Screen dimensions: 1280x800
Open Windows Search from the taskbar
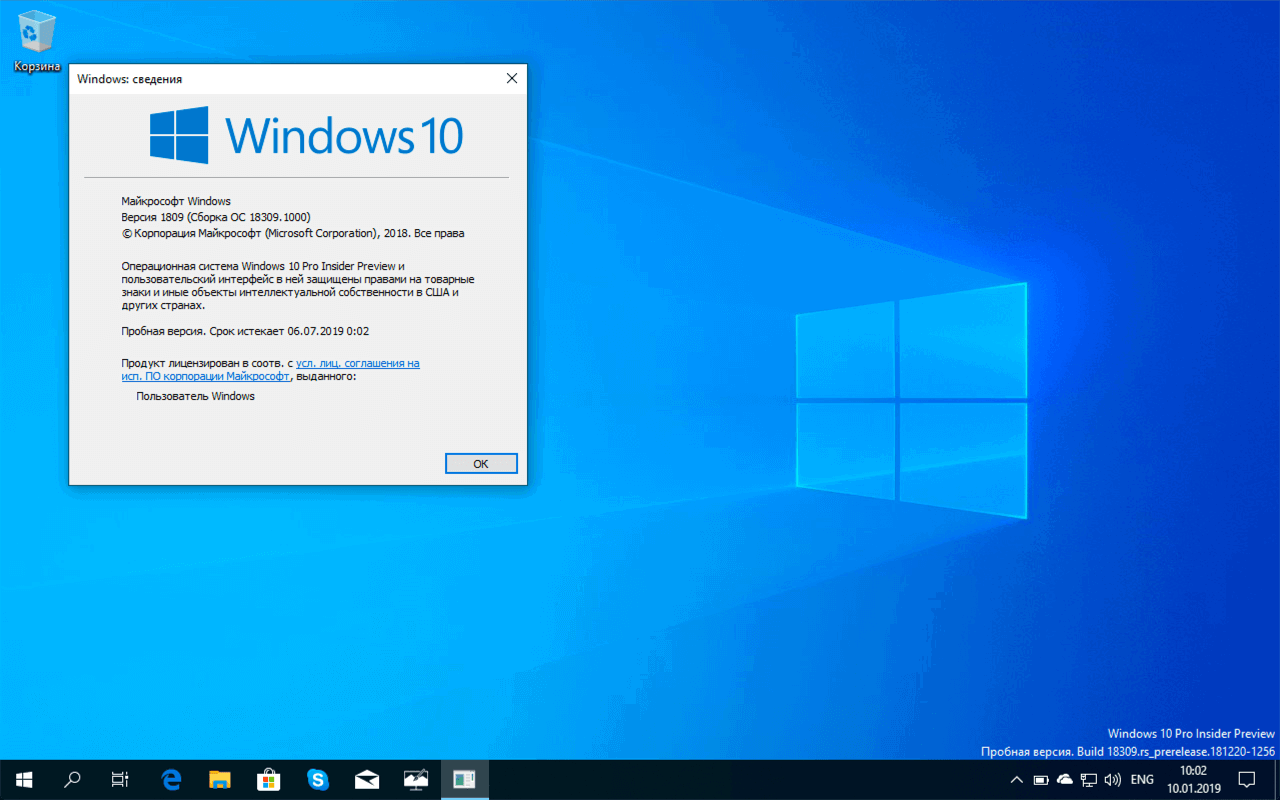click(71, 779)
